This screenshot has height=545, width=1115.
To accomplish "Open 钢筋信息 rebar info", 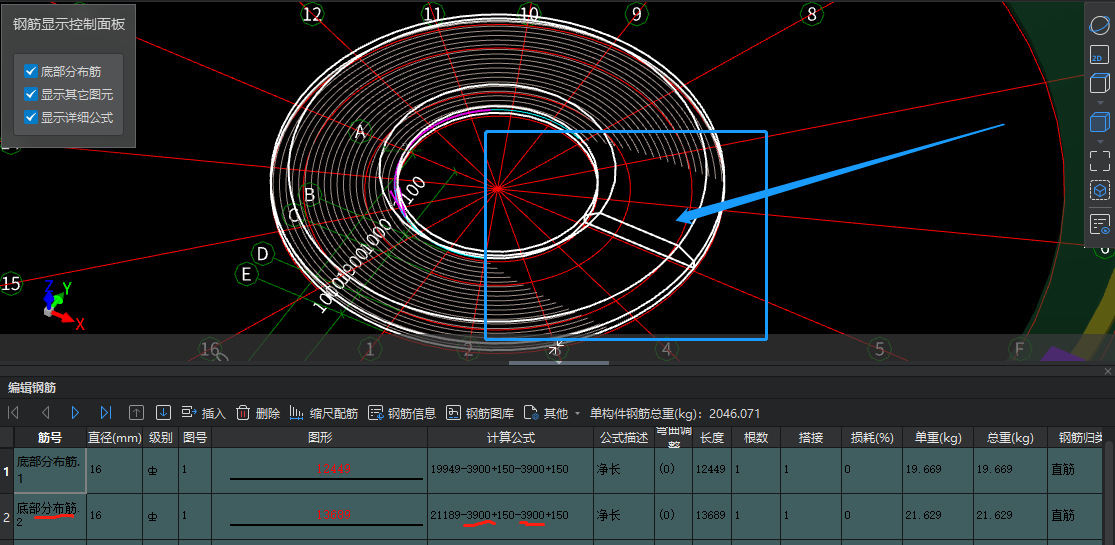I will point(402,413).
